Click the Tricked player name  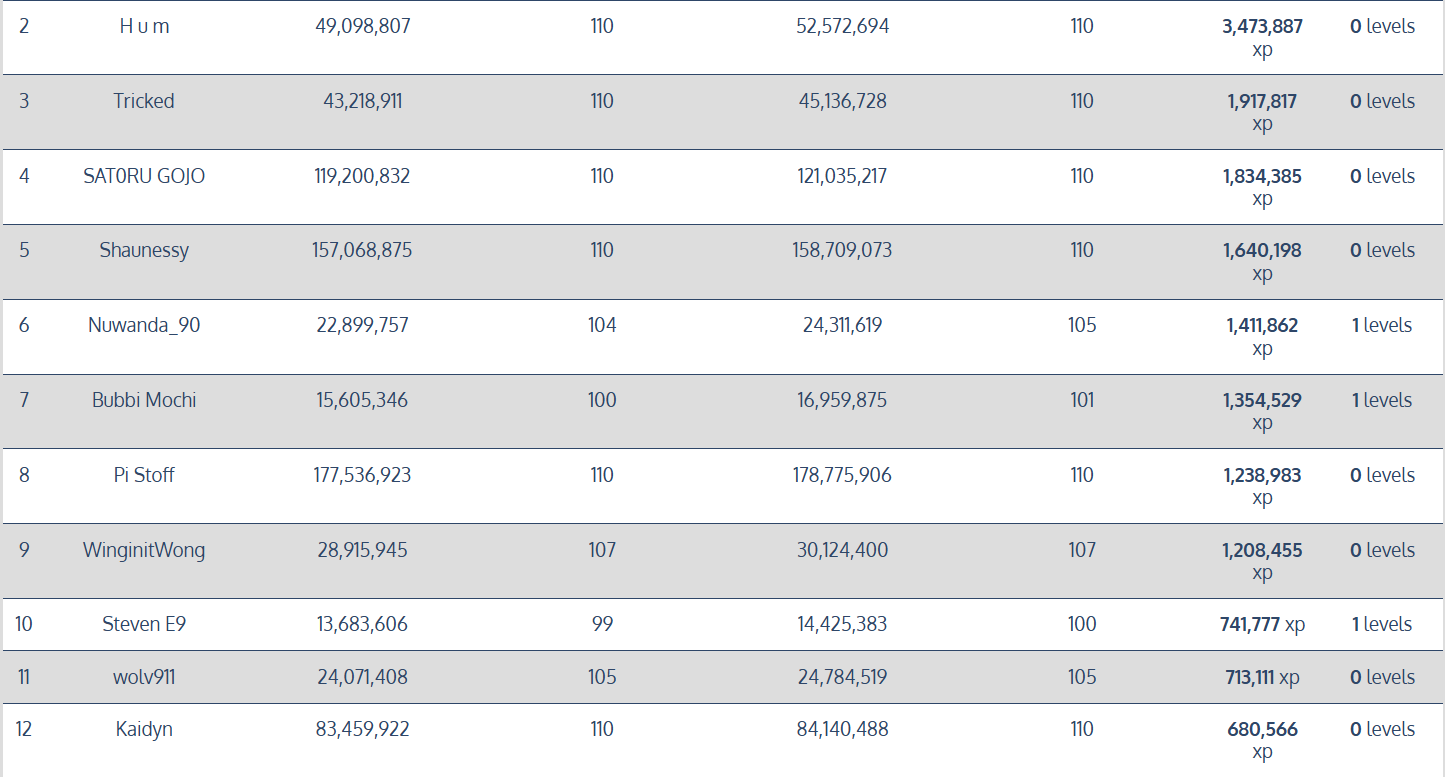pos(144,101)
